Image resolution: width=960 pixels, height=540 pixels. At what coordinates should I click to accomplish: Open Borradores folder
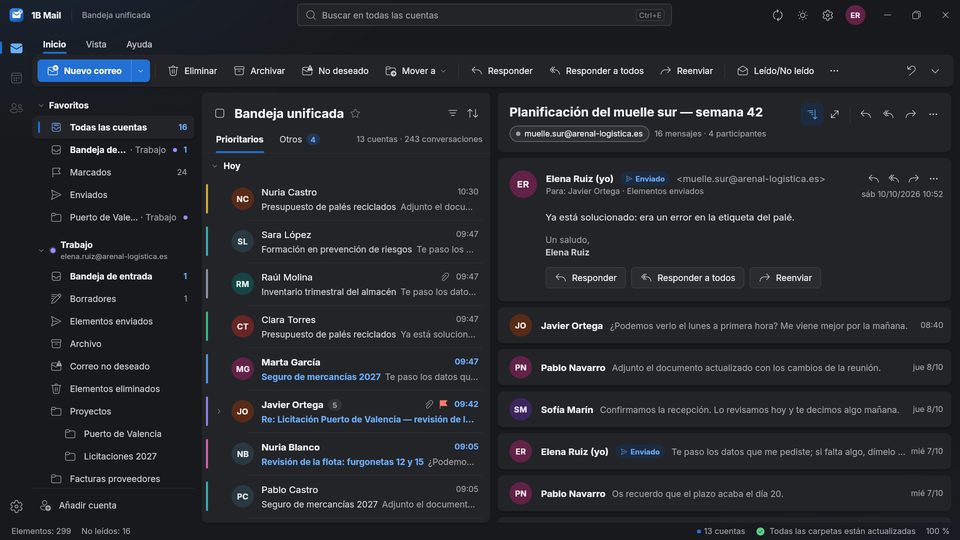pyautogui.click(x=113, y=299)
